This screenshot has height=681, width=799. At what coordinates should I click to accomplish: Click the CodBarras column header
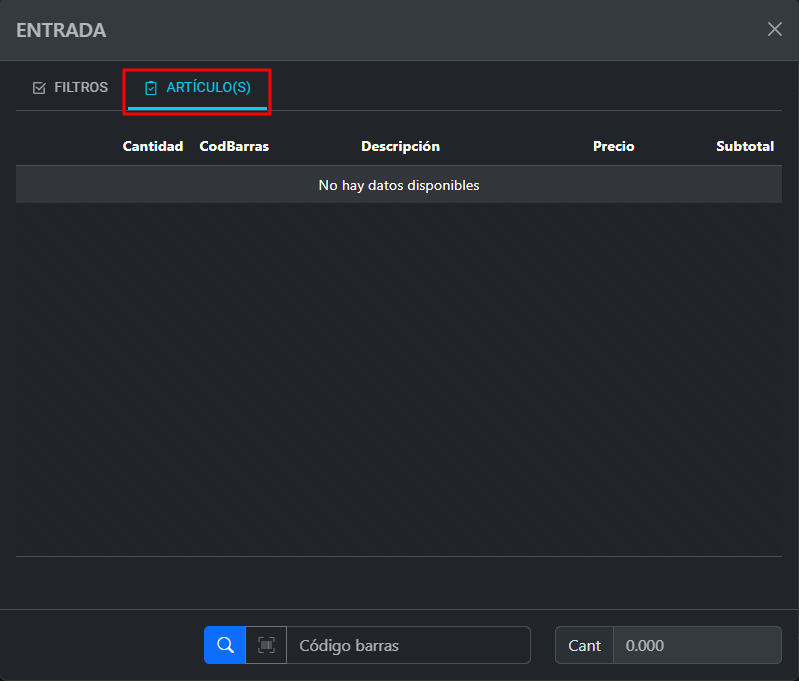234,146
